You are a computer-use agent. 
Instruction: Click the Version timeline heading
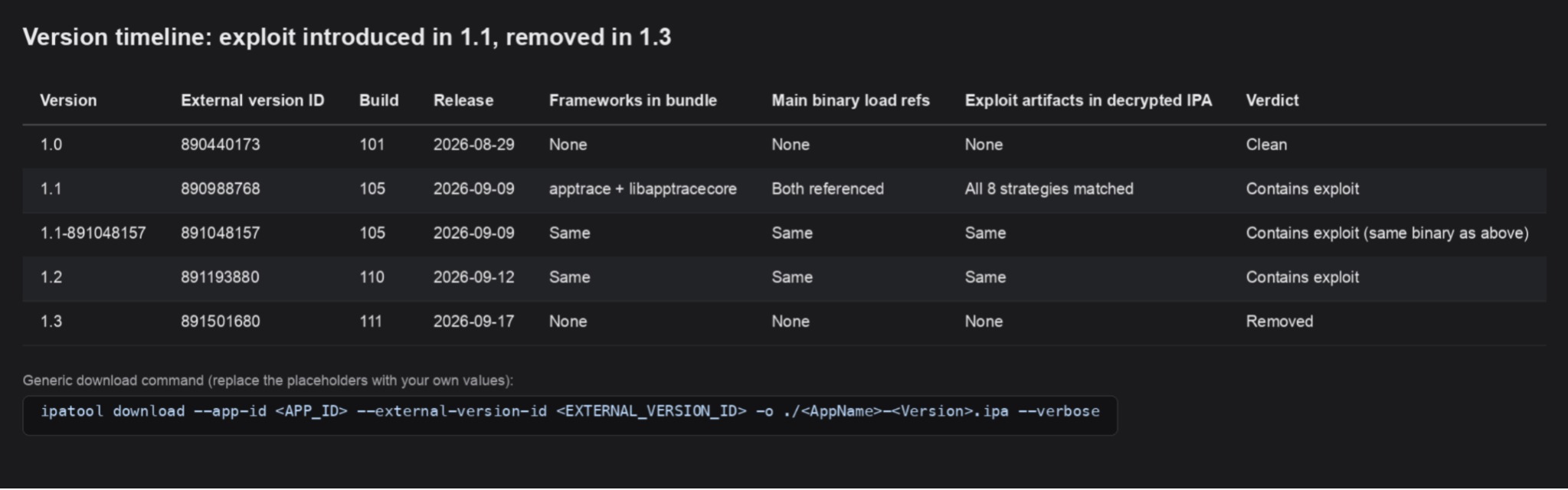[346, 37]
